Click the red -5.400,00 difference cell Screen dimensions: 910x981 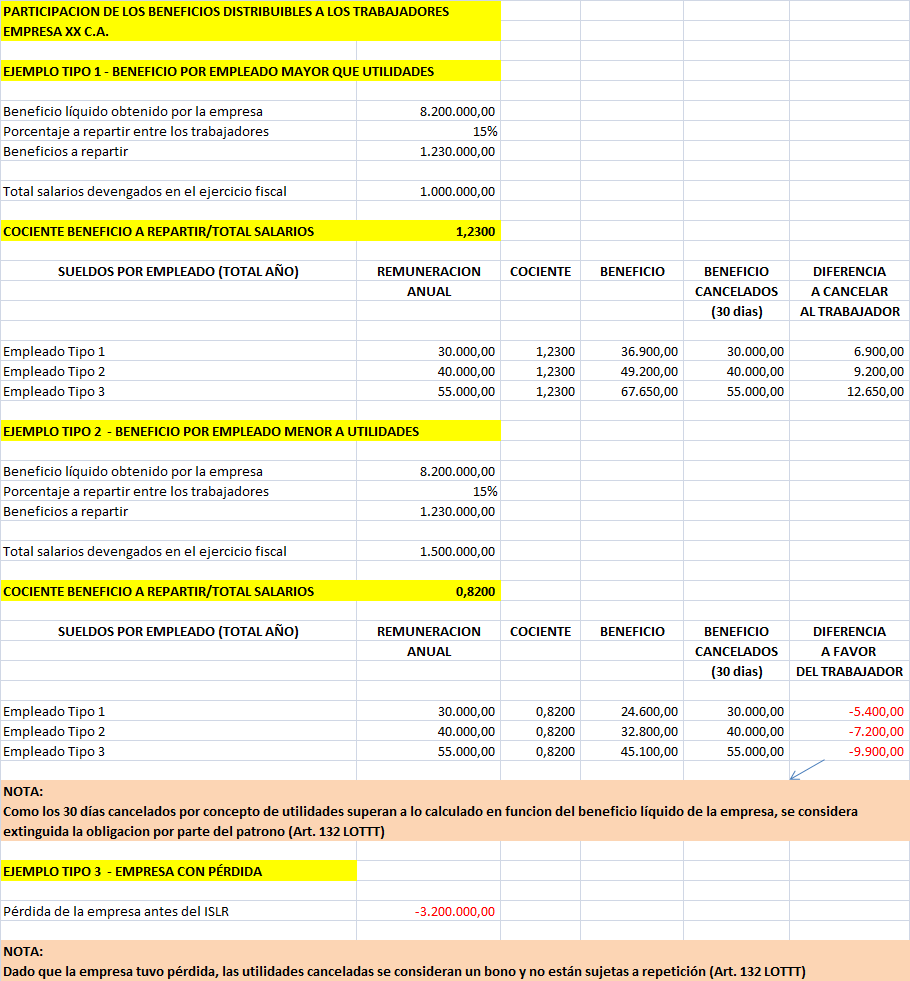pos(849,711)
